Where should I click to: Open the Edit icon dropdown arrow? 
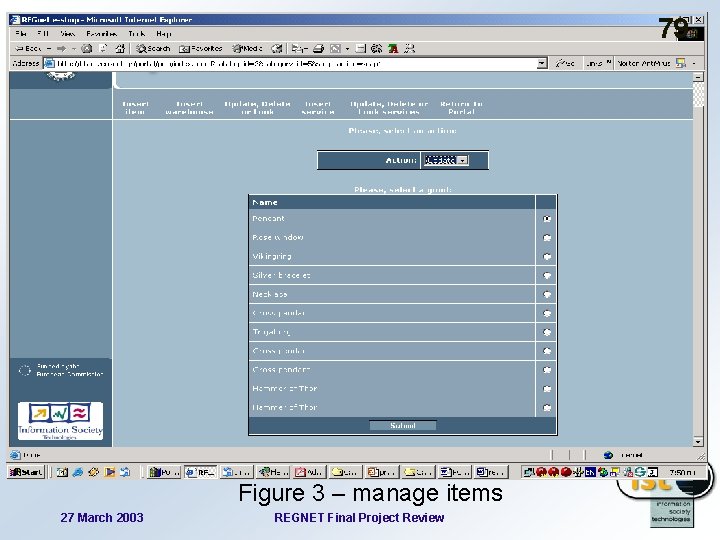point(348,48)
